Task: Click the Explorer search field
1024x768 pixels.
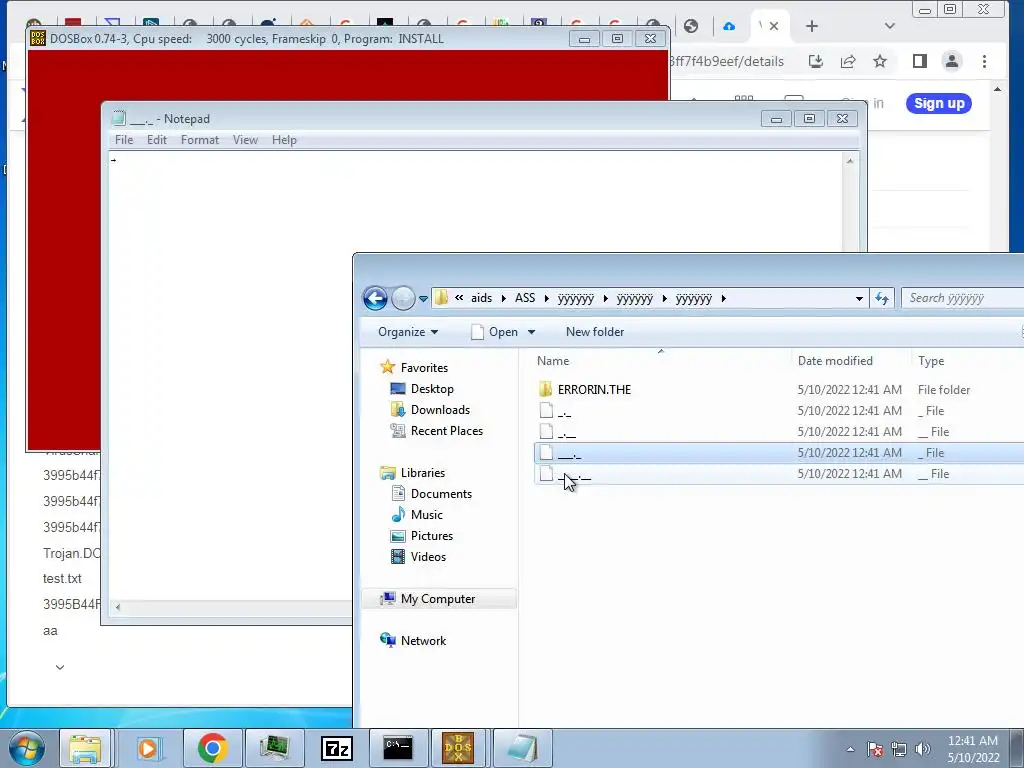Action: (962, 298)
